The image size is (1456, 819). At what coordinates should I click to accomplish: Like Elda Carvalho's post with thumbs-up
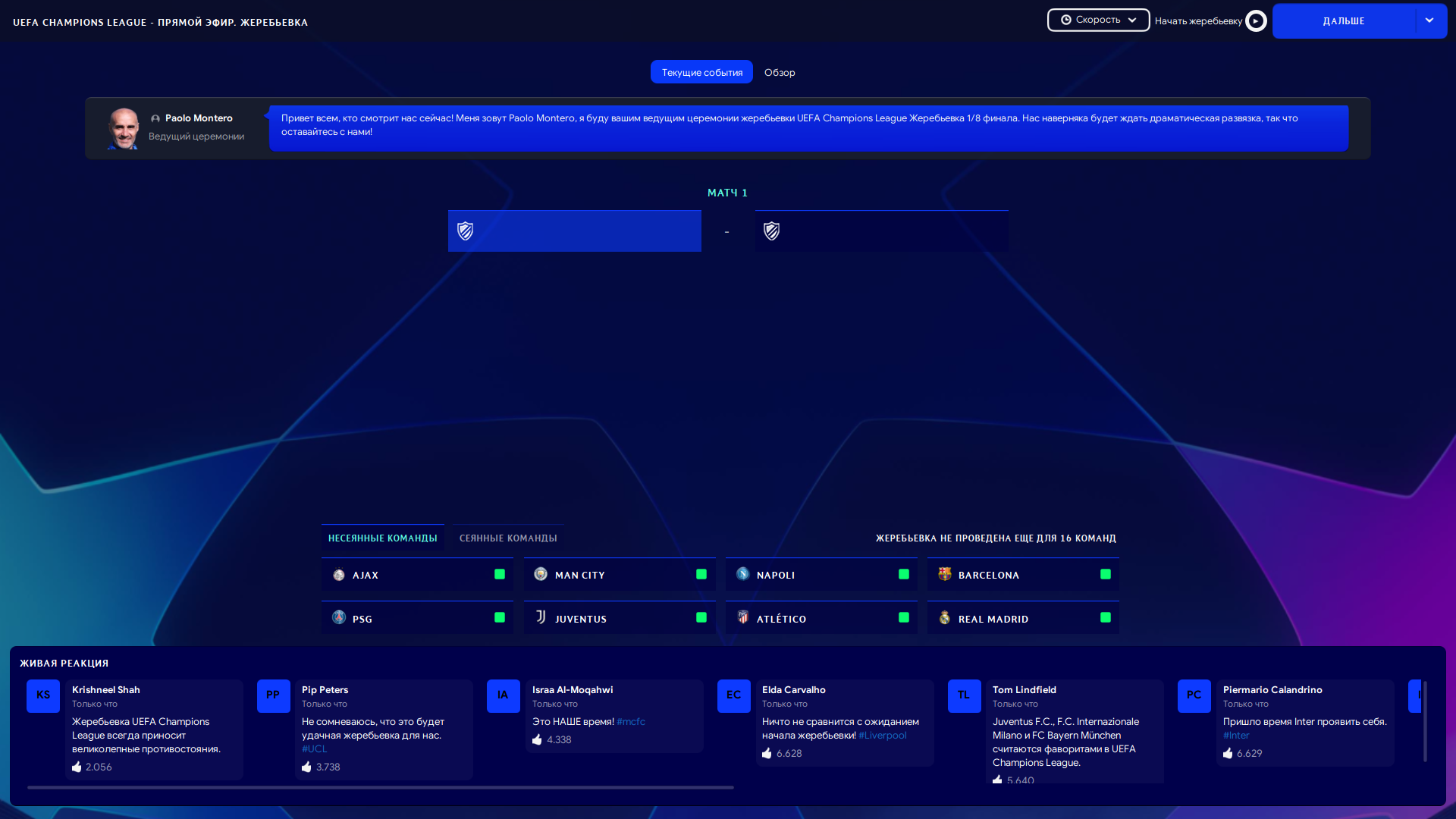point(767,753)
